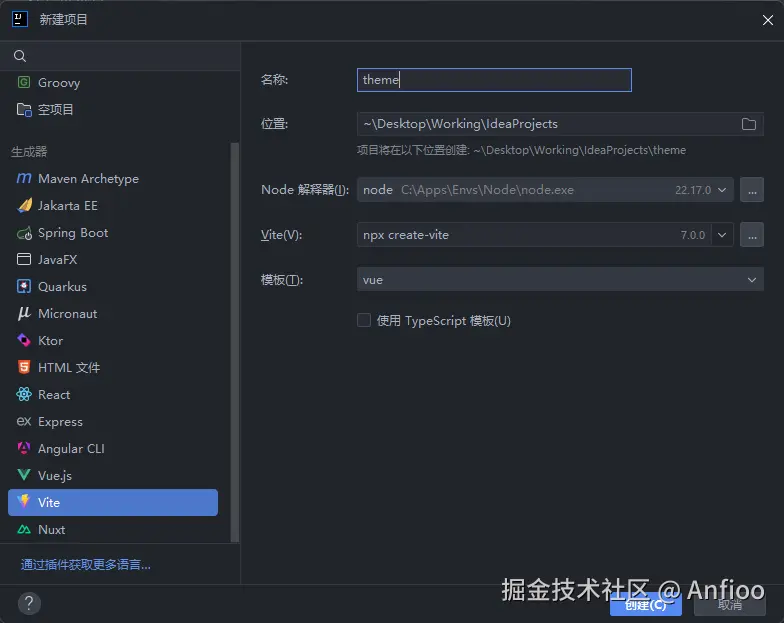Click the Micronaut mu icon
The height and width of the screenshot is (623, 784).
point(24,313)
